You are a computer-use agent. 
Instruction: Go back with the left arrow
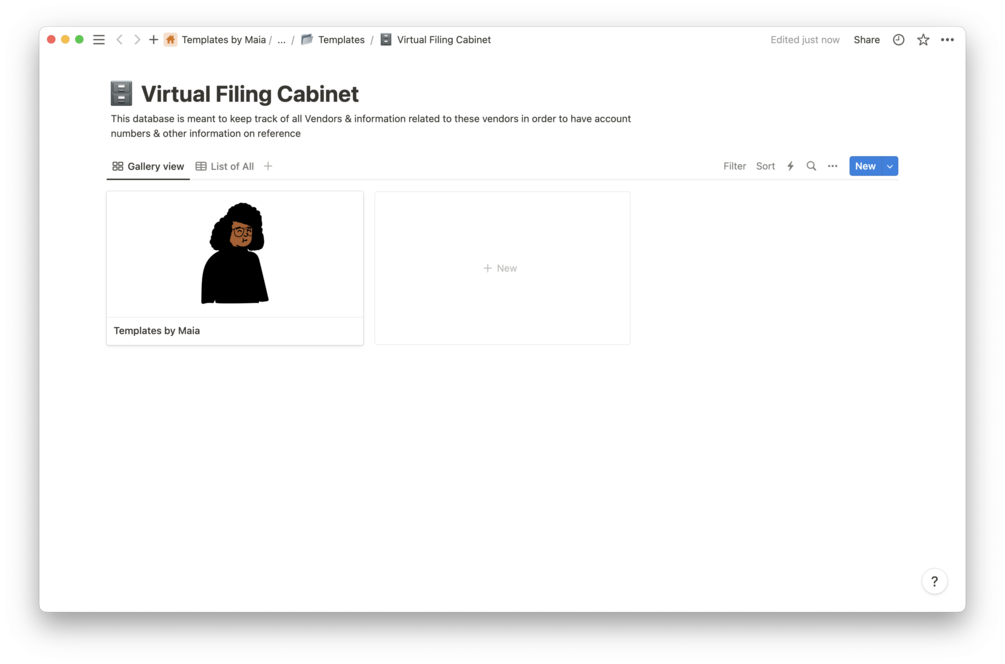119,40
